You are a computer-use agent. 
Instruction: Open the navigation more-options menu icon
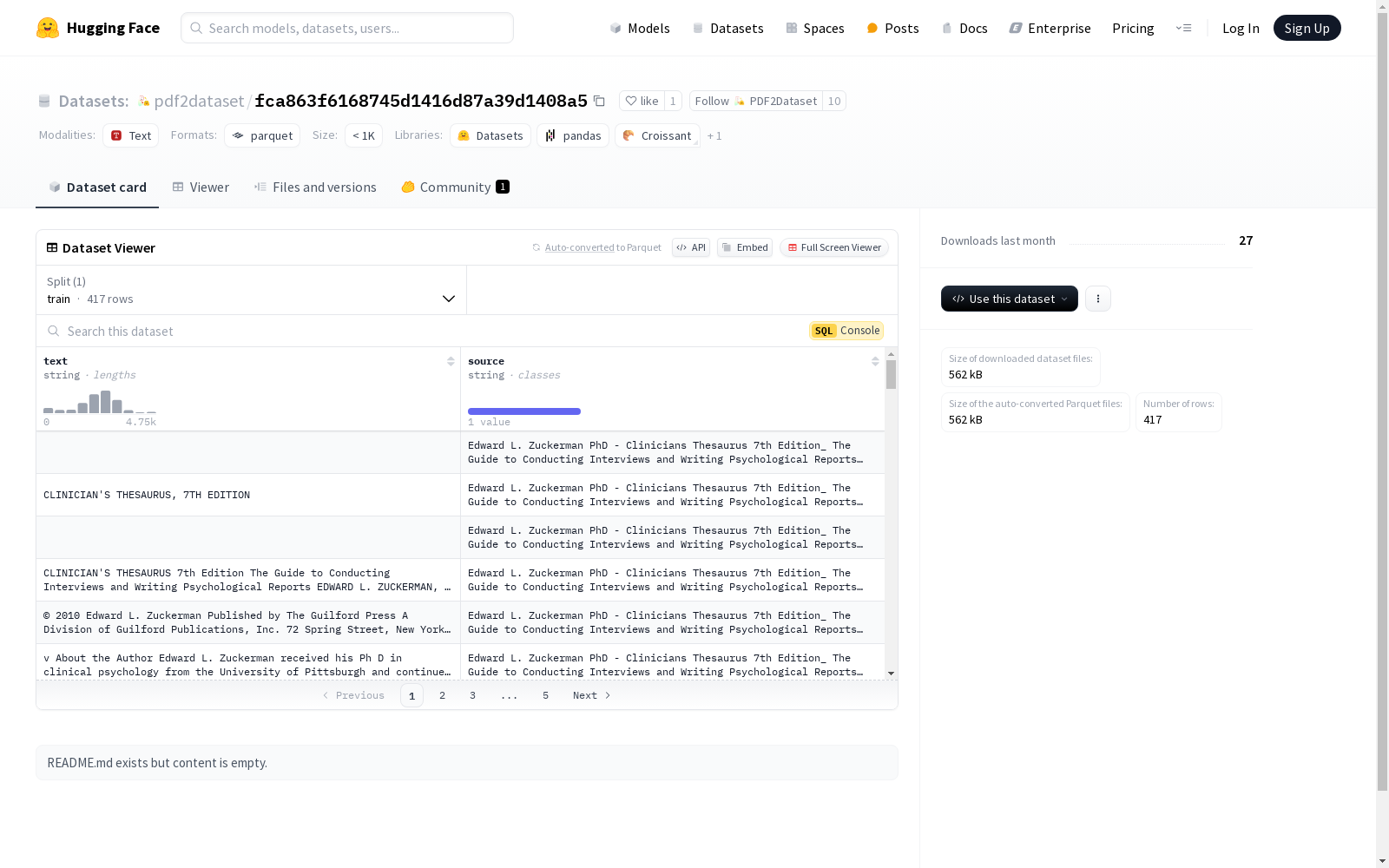coord(1183,28)
